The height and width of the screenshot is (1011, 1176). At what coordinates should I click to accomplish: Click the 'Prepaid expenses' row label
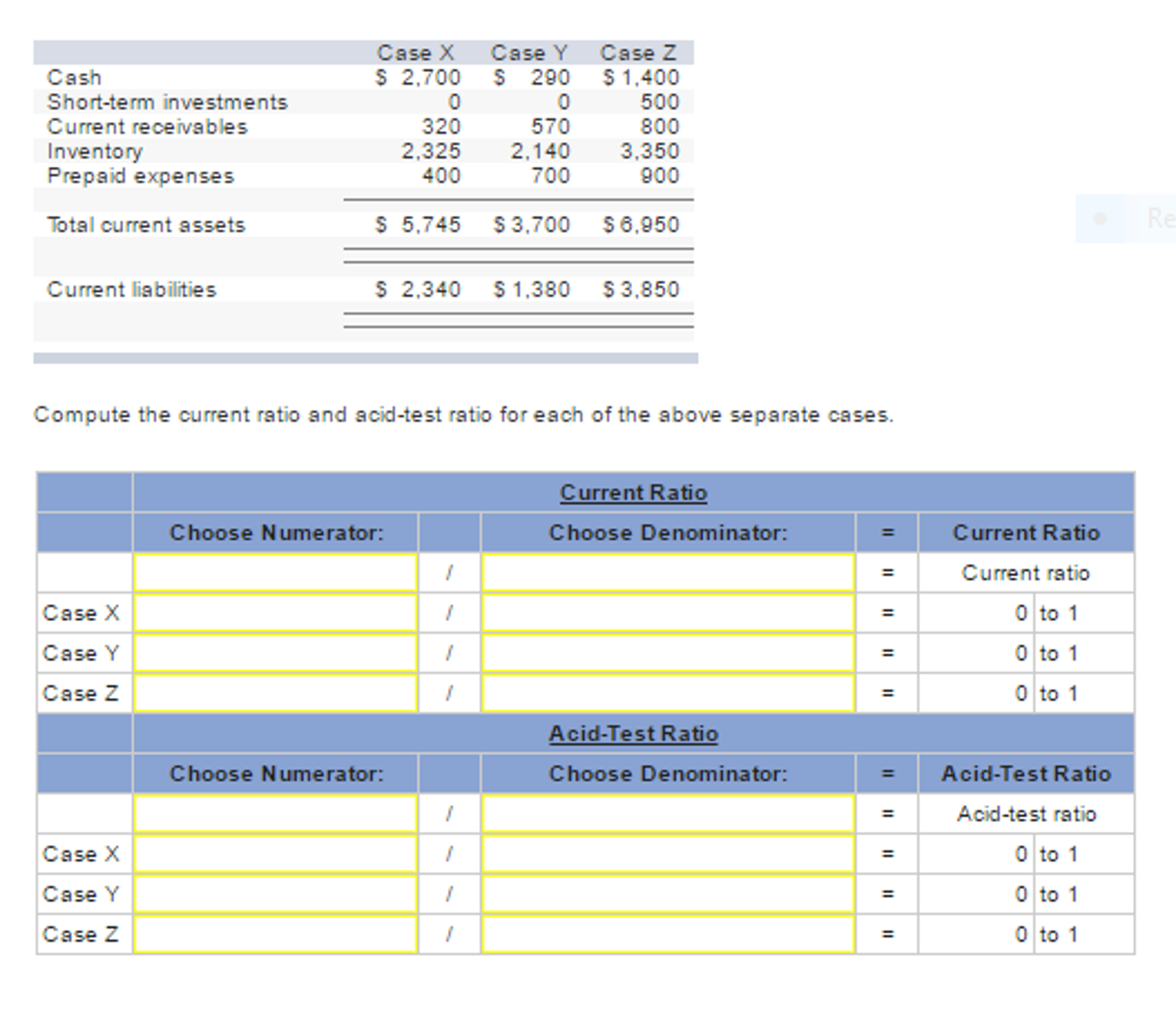click(141, 175)
